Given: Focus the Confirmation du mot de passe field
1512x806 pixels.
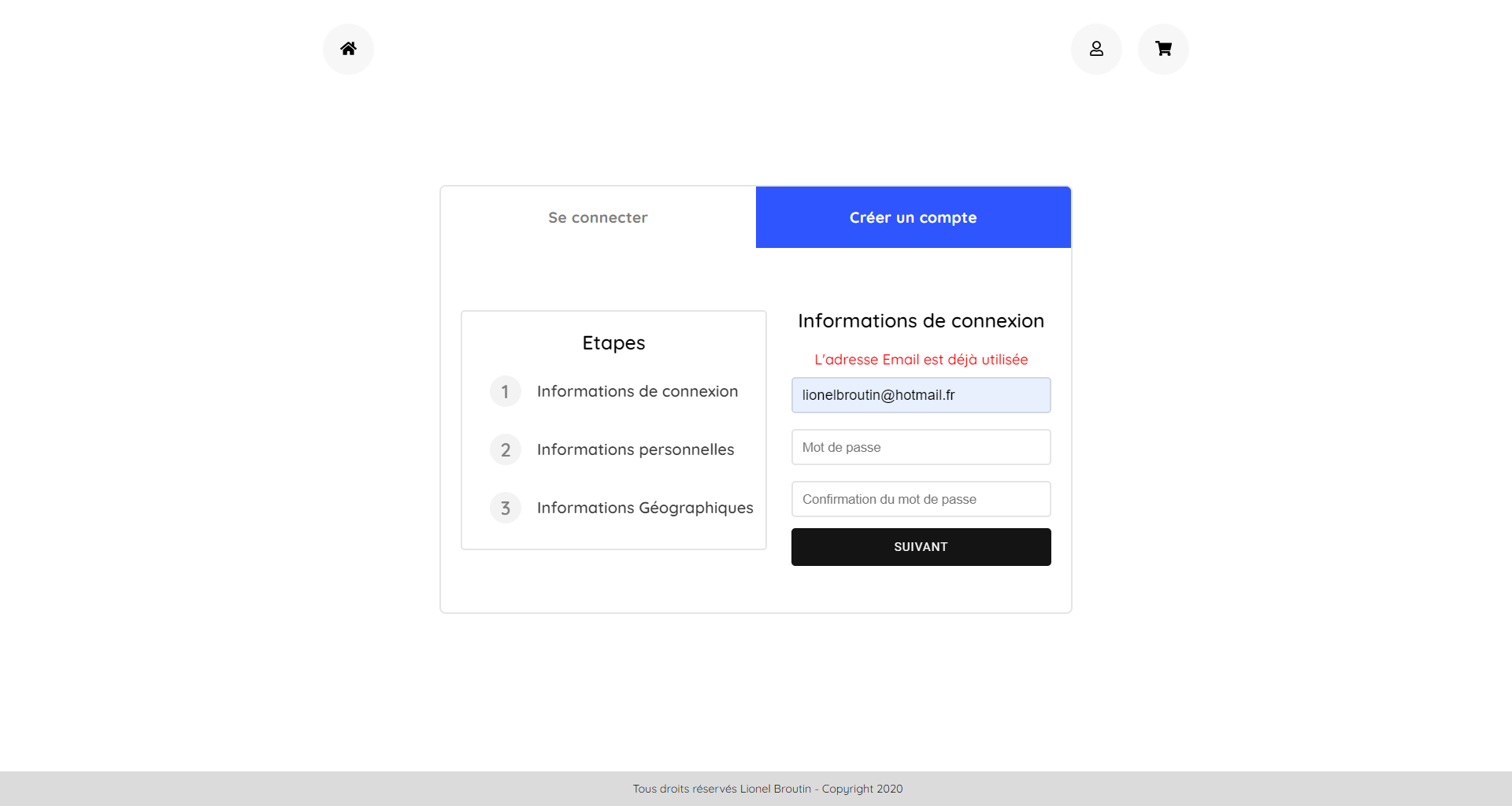Looking at the screenshot, I should coord(921,499).
